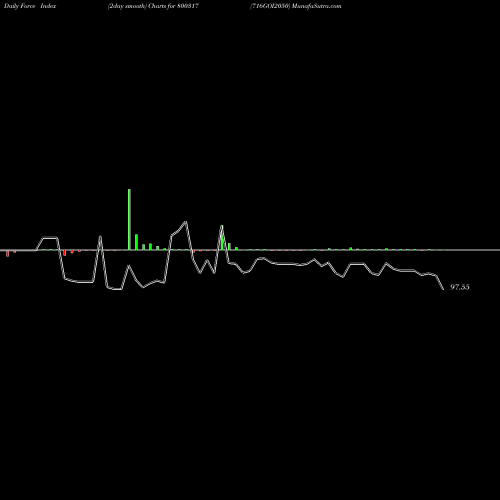Click the end point of the grey line

[443, 289]
